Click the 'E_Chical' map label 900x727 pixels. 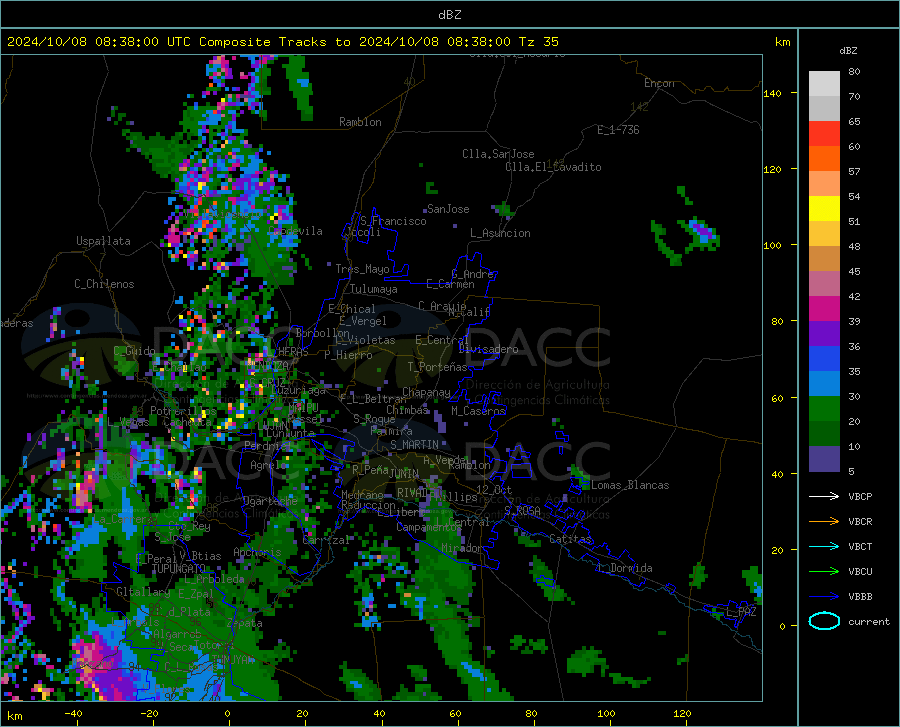(352, 309)
